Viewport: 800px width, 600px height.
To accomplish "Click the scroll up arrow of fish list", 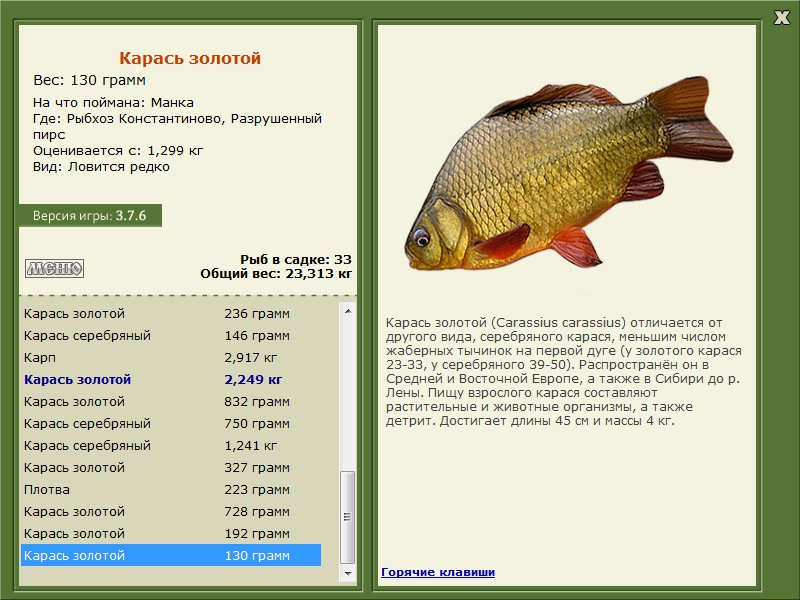I will (348, 311).
